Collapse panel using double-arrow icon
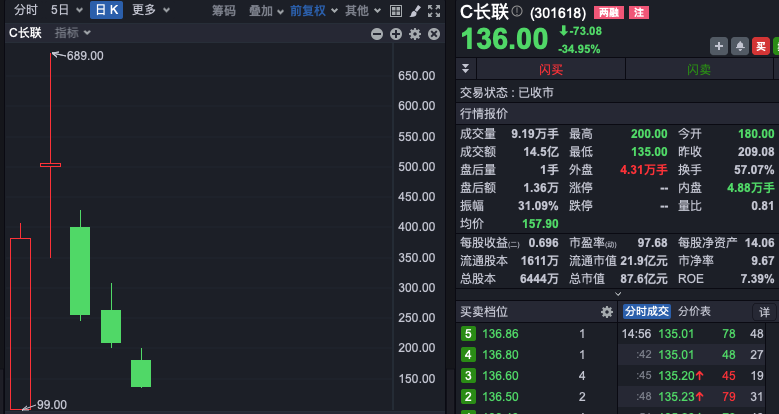Image resolution: width=779 pixels, height=414 pixels. 466,69
